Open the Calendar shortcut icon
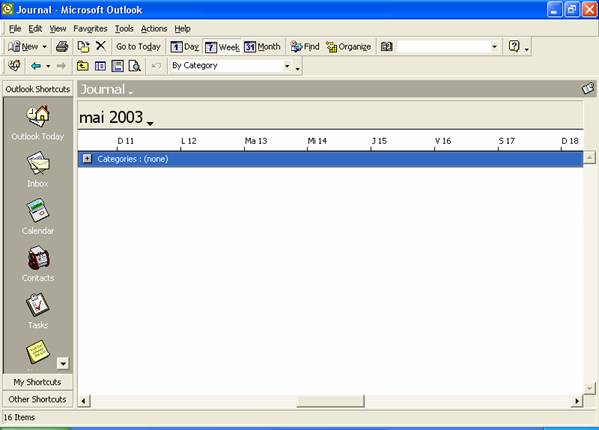The image size is (599, 430). (x=37, y=210)
